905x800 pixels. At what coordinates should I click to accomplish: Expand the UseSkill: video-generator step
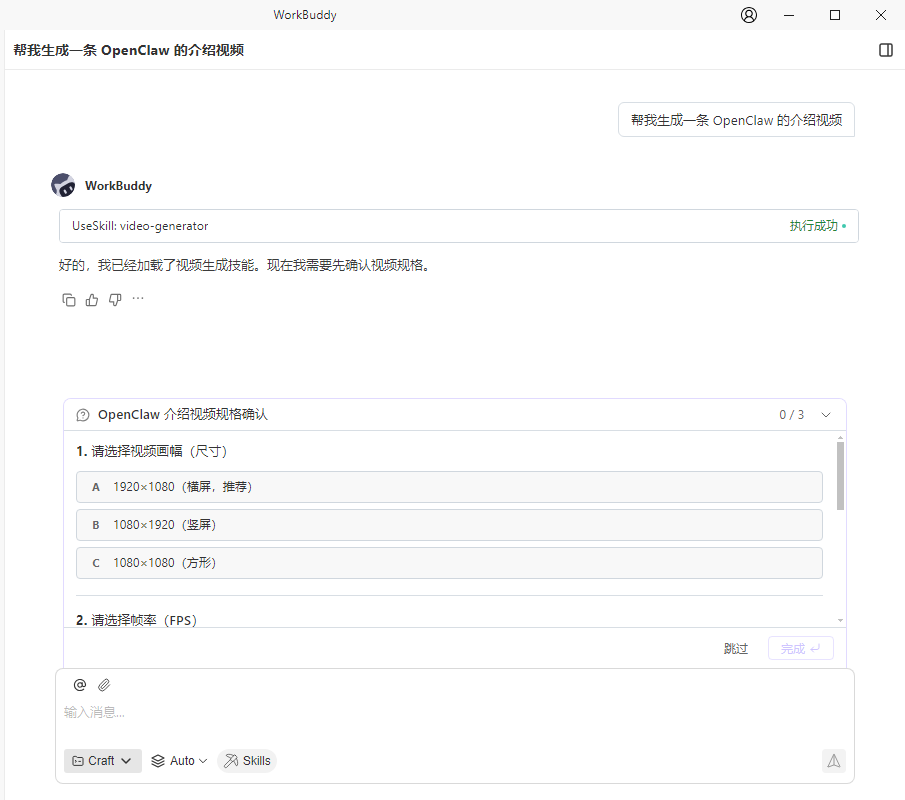(458, 226)
